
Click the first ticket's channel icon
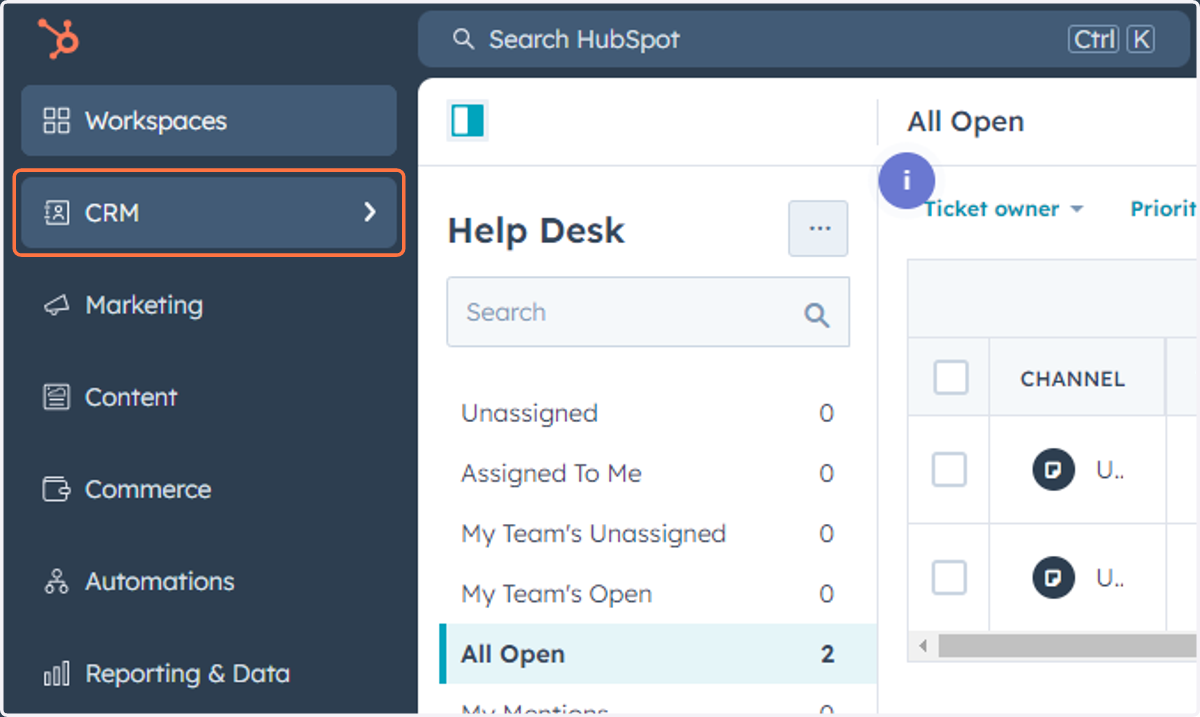(x=1053, y=469)
